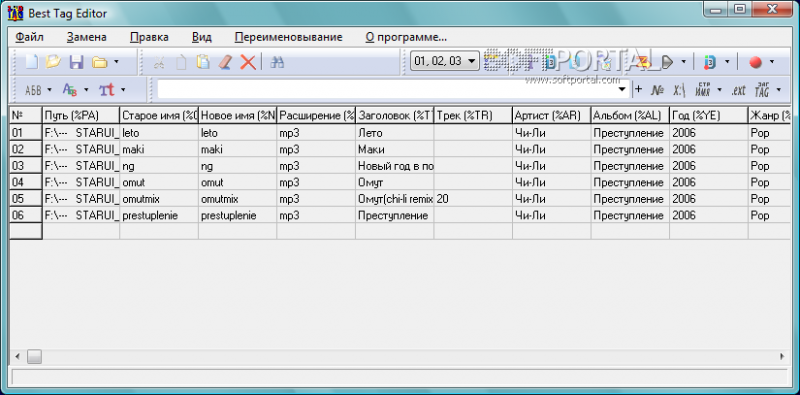Click the 'Омут' title cell in row 04
Viewport: 800px width, 395px height.
pyautogui.click(x=394, y=182)
